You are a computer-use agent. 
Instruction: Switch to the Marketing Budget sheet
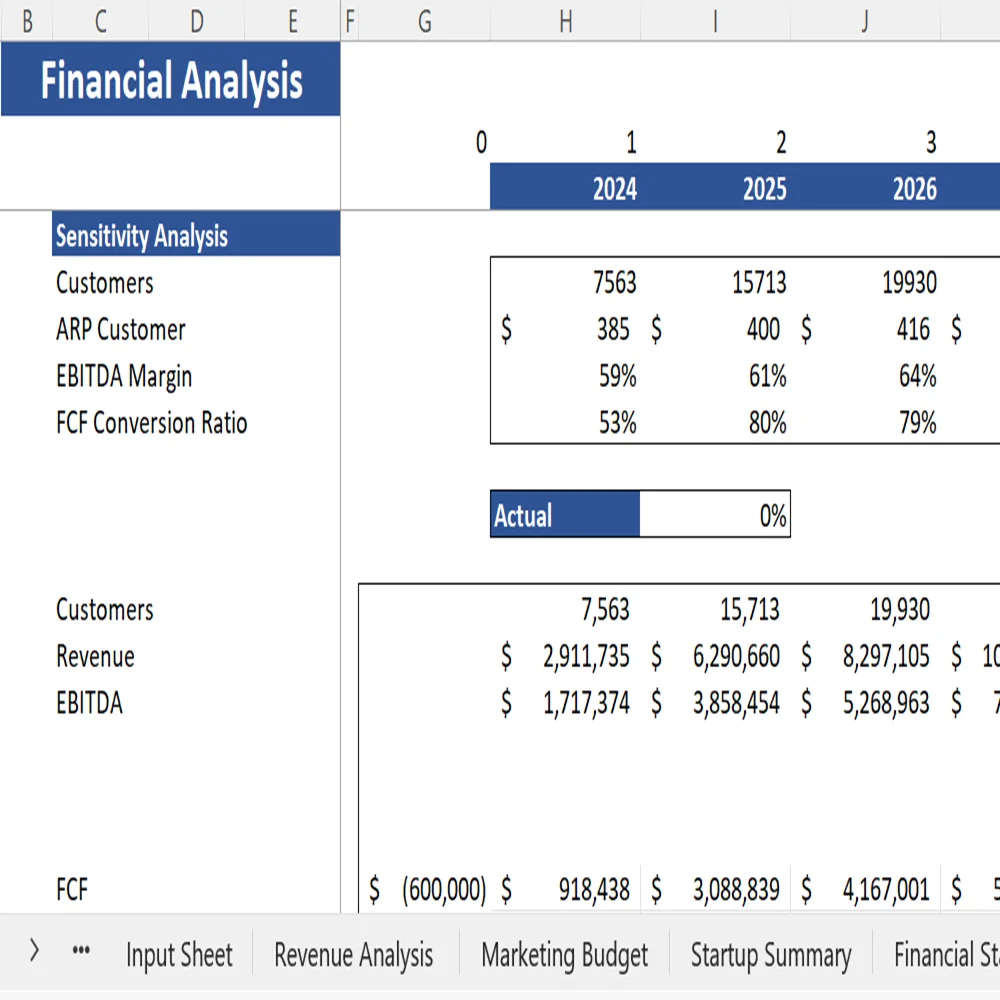tap(565, 955)
